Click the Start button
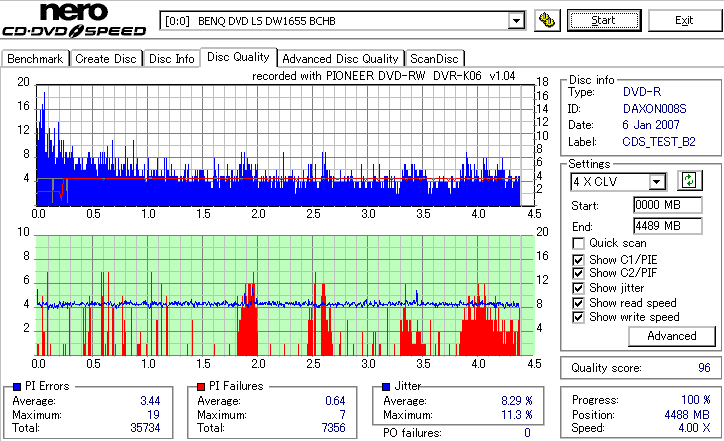The height and width of the screenshot is (441, 724). coord(604,20)
